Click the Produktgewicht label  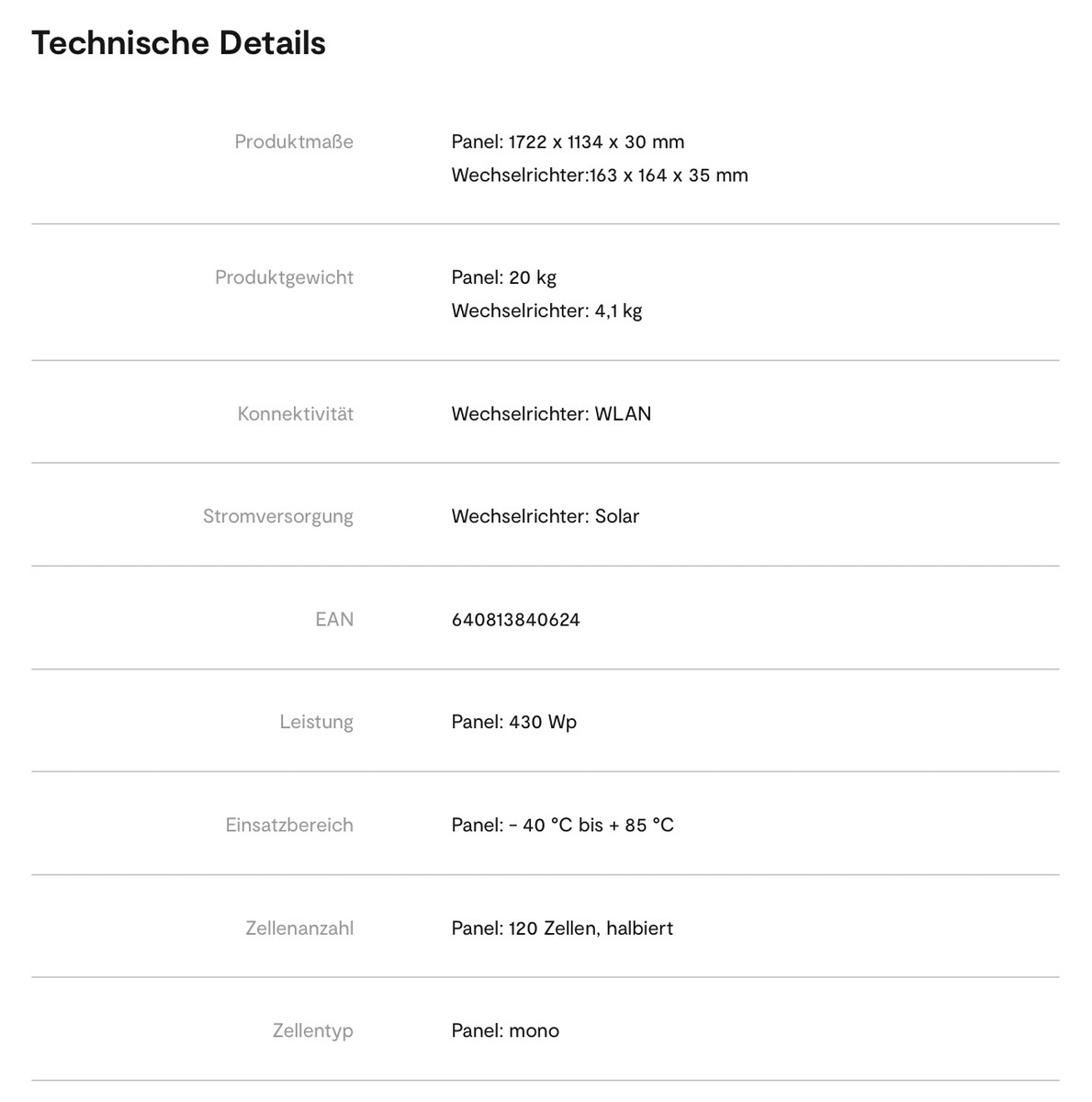pos(284,277)
